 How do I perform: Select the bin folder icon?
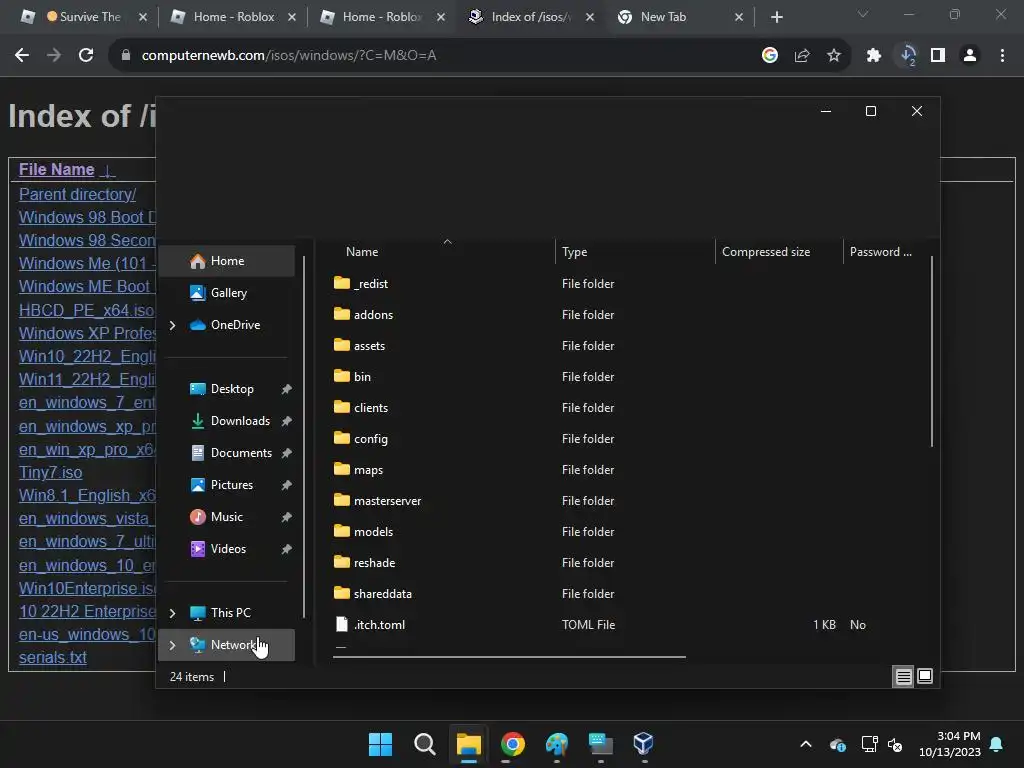[342, 376]
